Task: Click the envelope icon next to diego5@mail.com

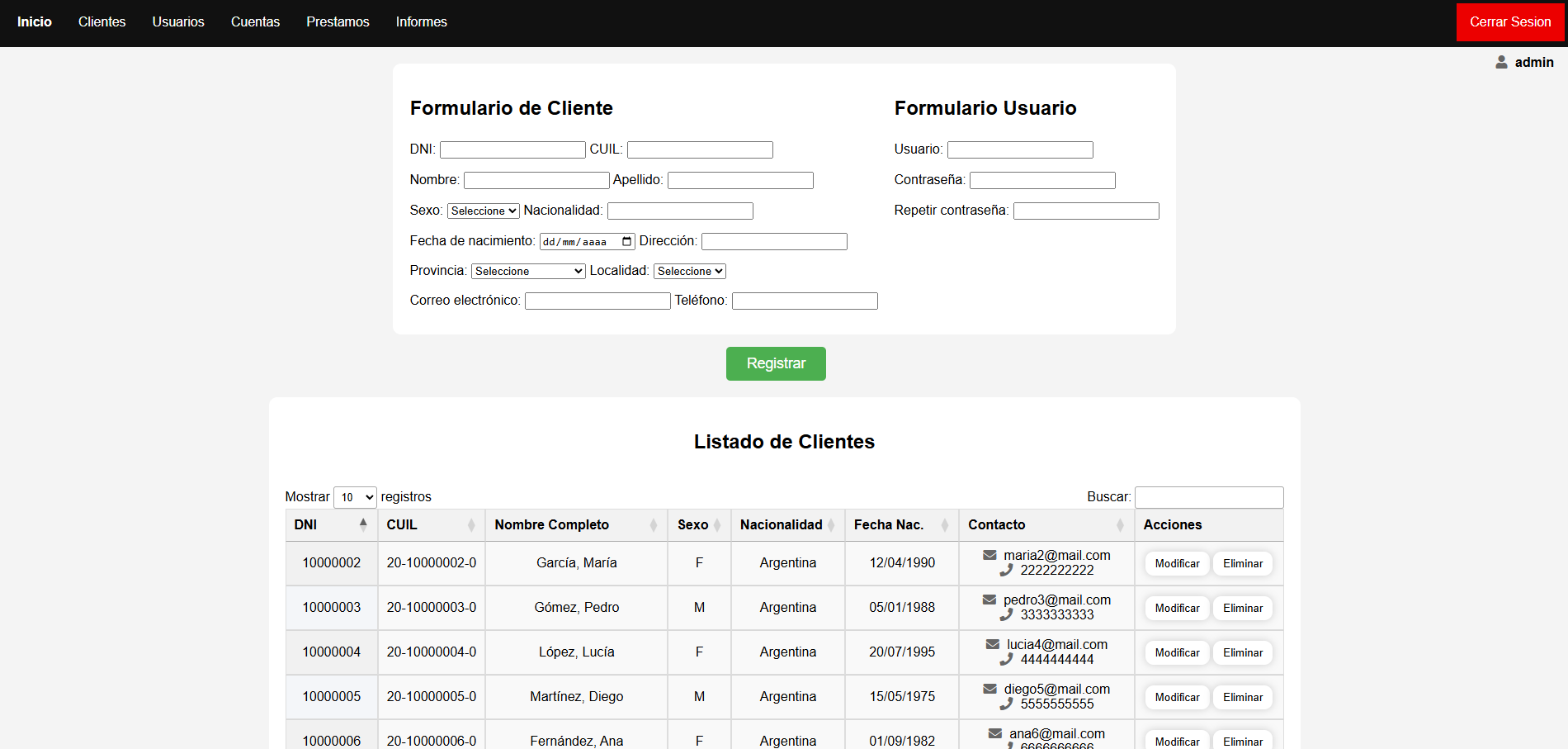Action: 989,688
